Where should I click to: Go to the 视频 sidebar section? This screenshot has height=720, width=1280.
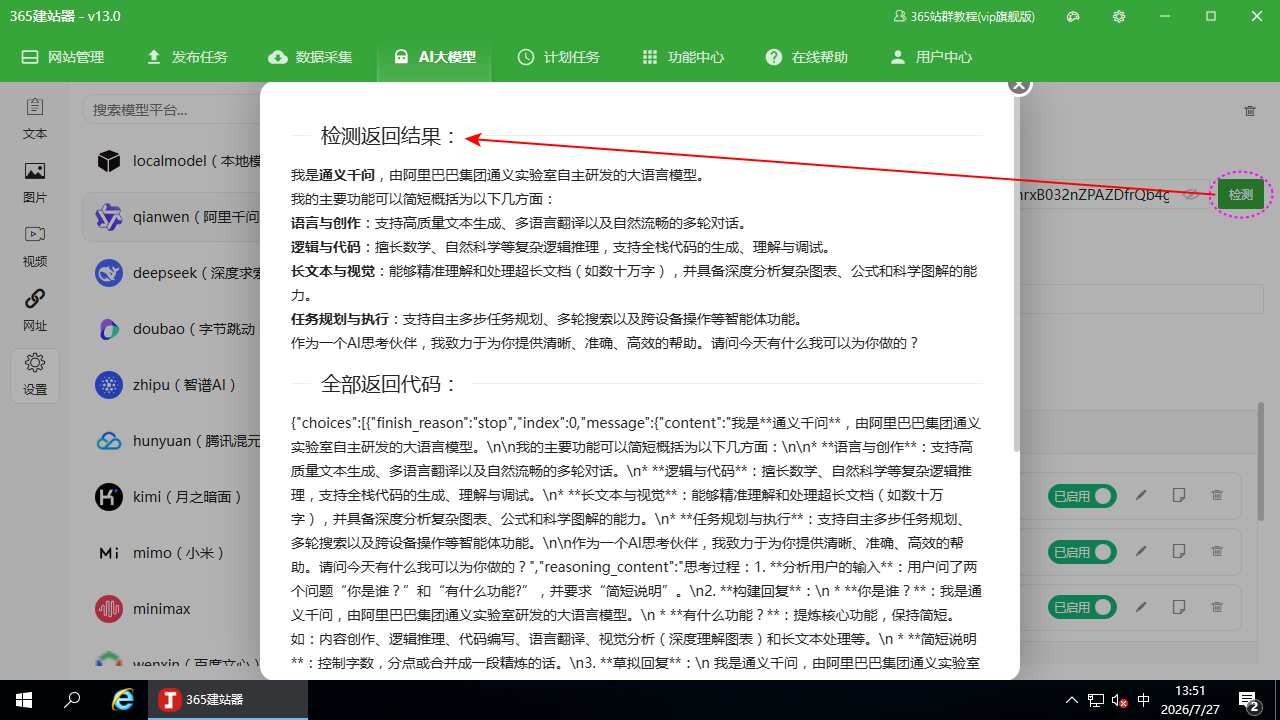pyautogui.click(x=35, y=247)
